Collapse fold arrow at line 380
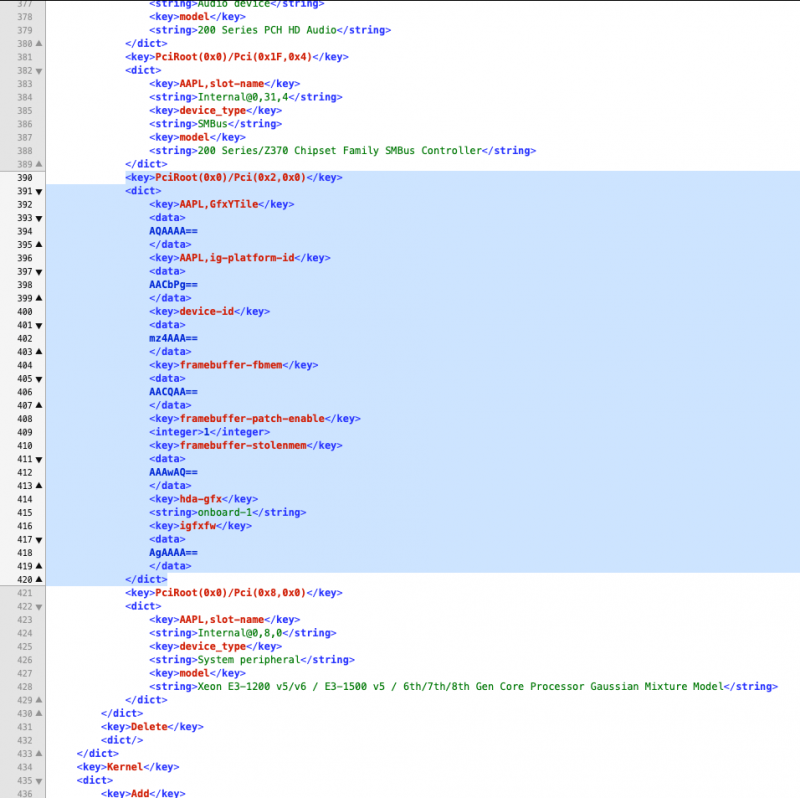This screenshot has height=798, width=800. pos(39,43)
